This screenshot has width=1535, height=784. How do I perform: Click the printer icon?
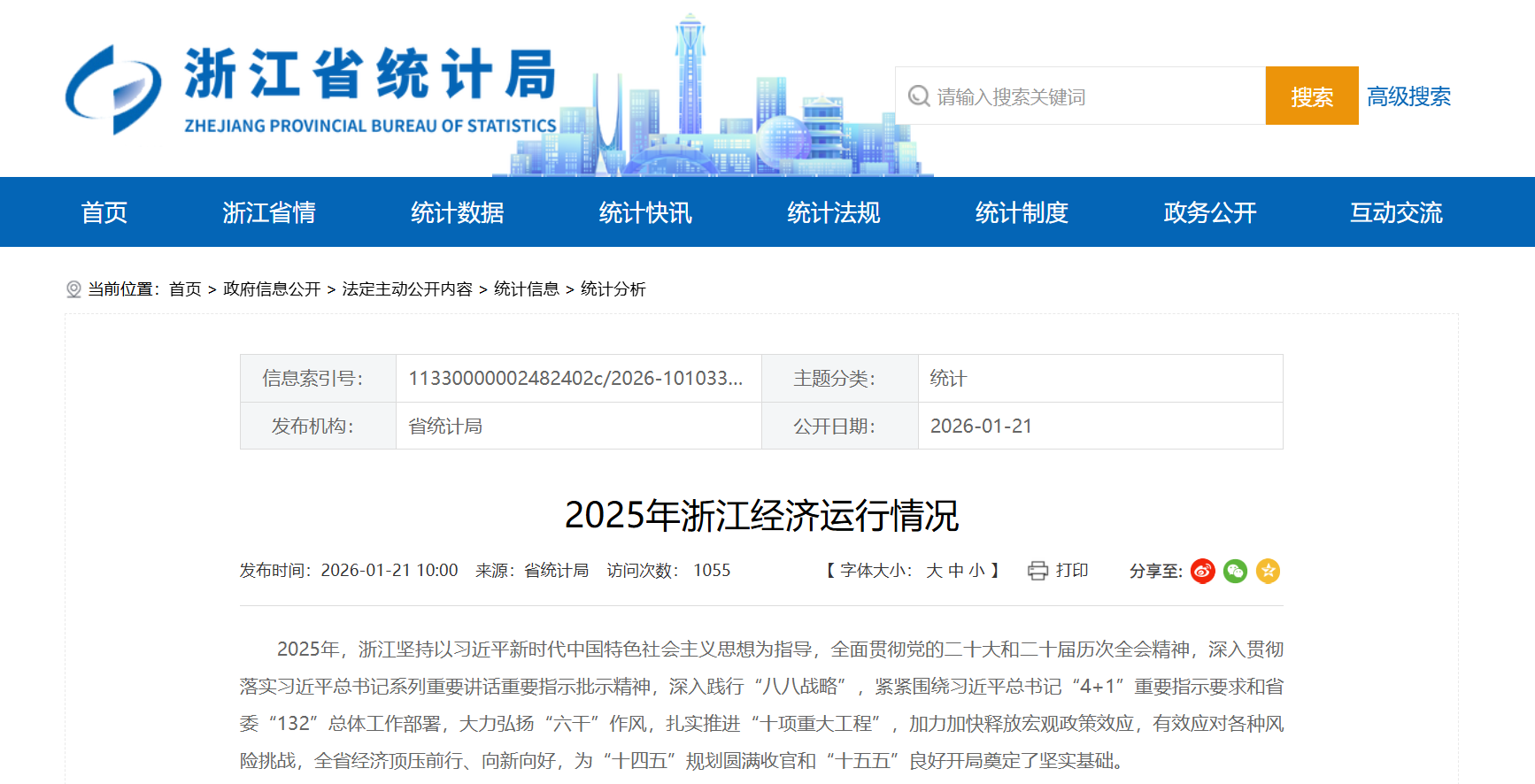click(x=1037, y=571)
